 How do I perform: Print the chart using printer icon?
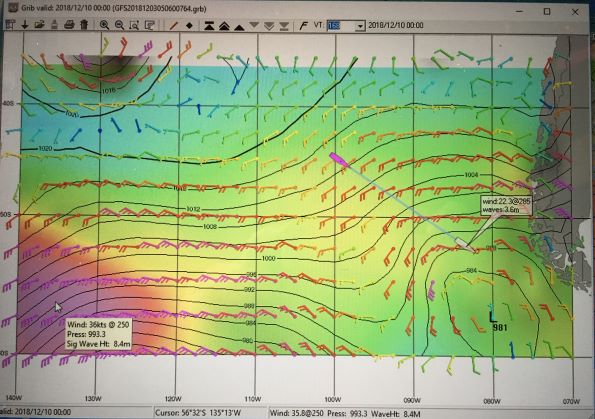[x=69, y=25]
